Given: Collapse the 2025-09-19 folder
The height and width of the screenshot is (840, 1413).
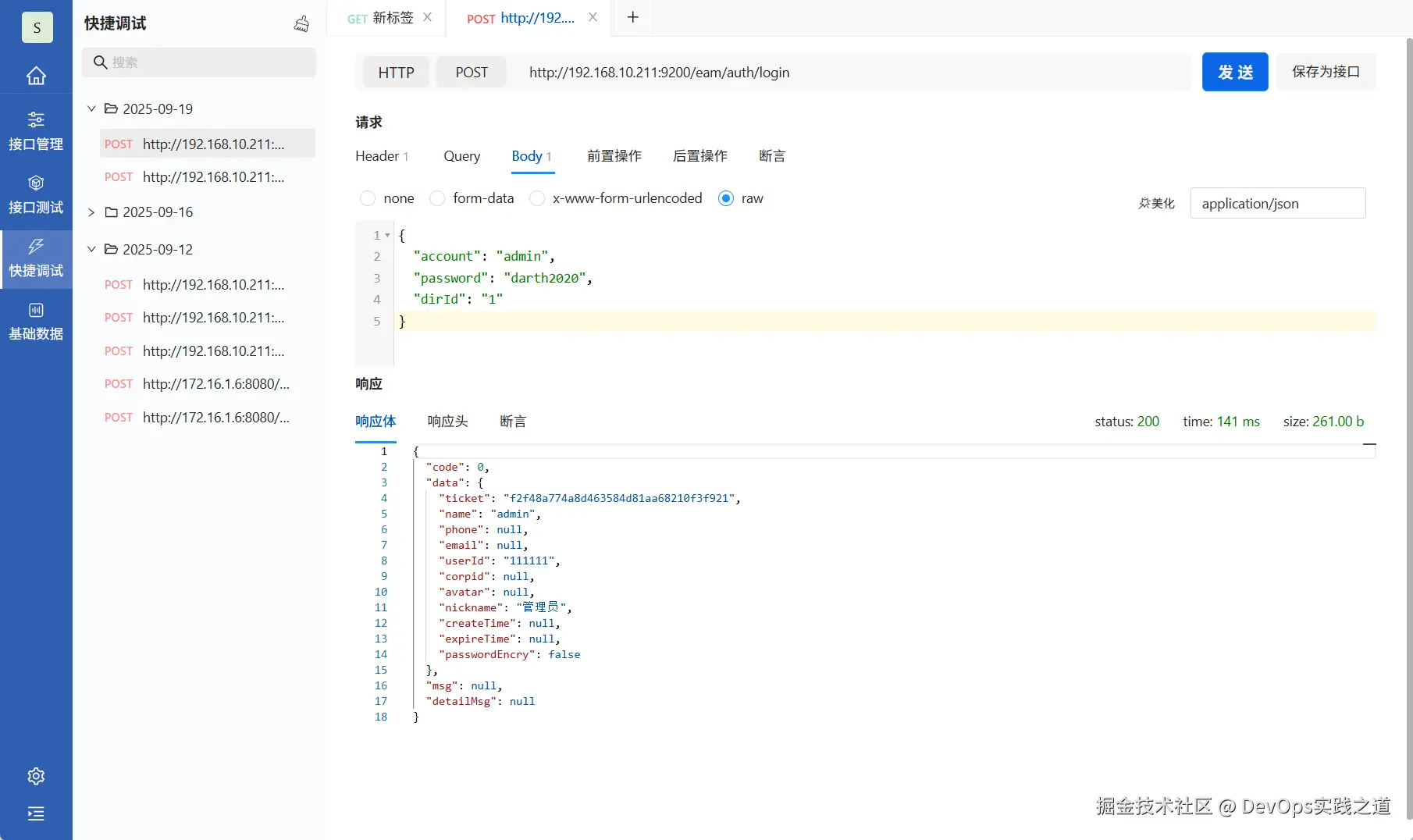Looking at the screenshot, I should point(91,109).
